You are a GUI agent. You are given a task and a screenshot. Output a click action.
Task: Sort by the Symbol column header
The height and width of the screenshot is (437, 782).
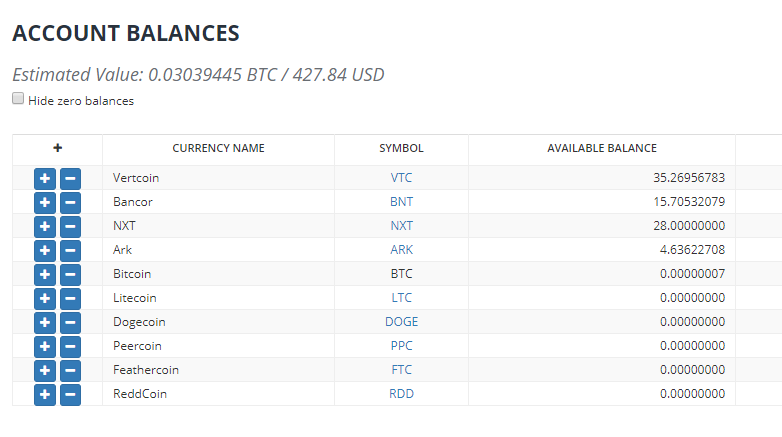tap(401, 148)
